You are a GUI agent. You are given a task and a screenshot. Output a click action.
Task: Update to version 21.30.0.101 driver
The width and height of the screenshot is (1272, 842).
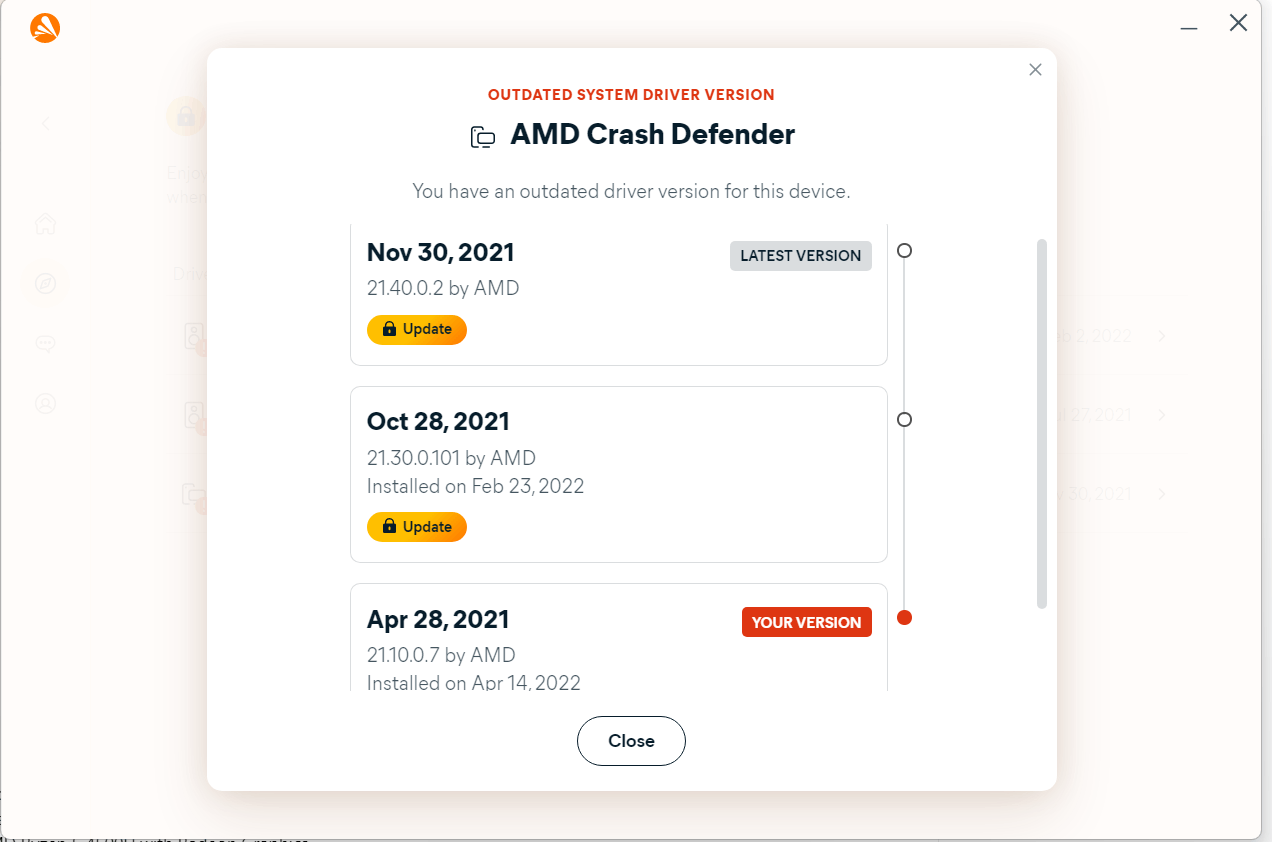click(417, 527)
